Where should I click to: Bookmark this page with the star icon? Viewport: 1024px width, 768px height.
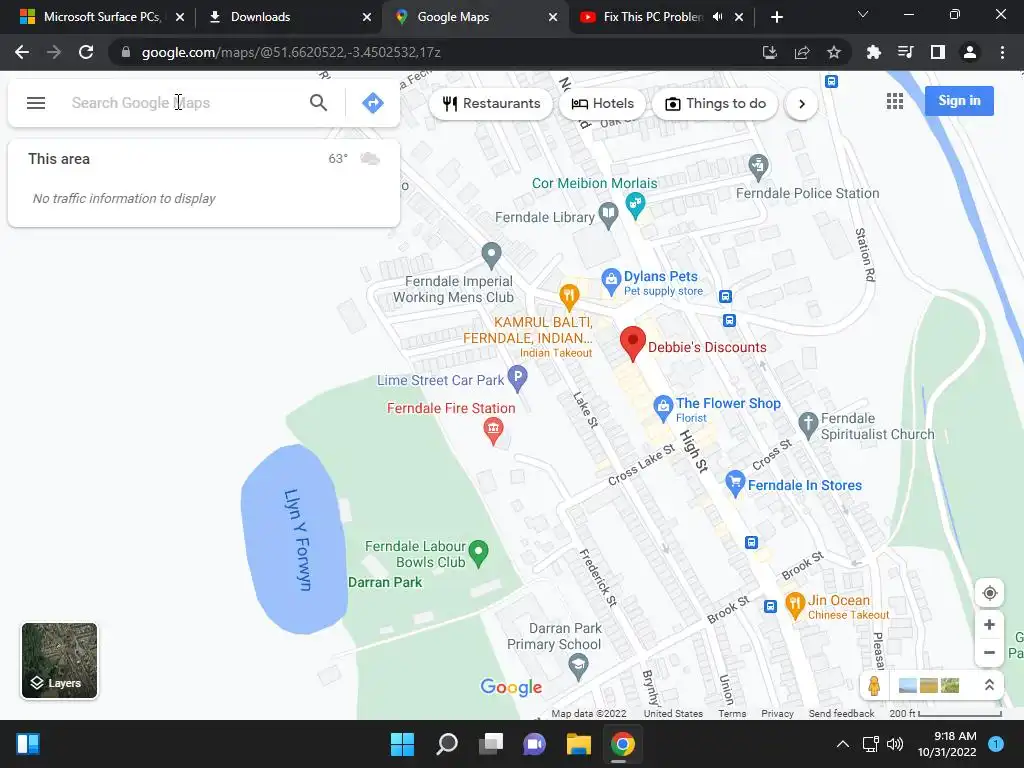834,52
